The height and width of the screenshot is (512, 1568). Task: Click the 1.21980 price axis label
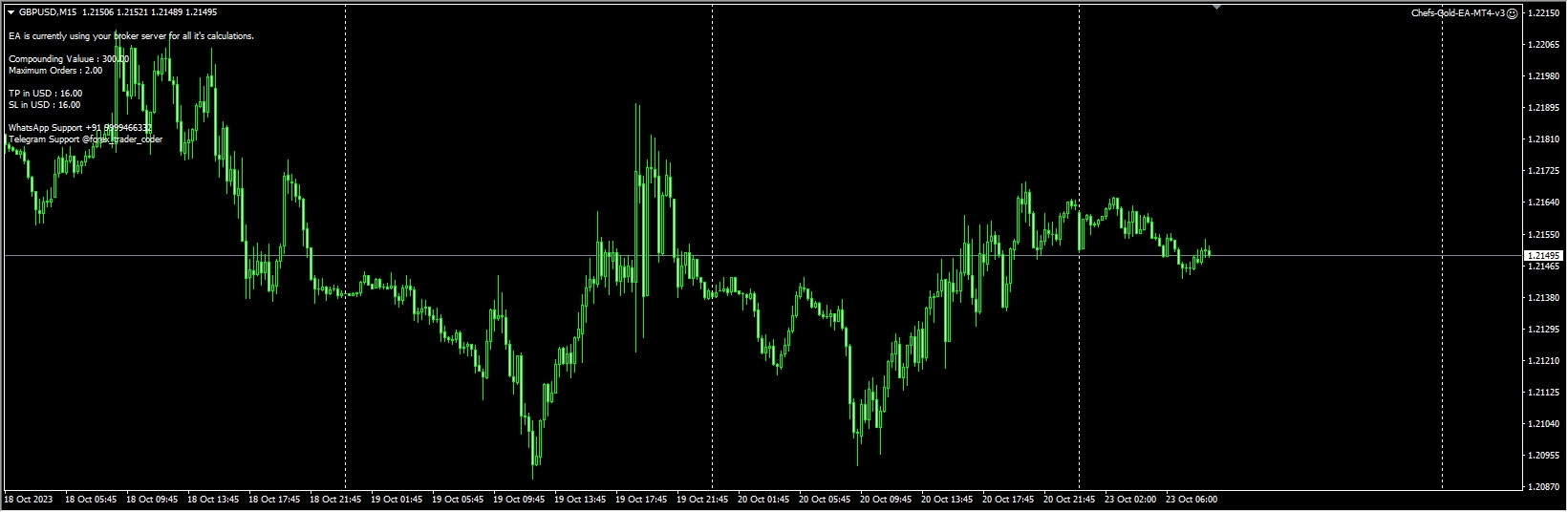coord(1544,76)
